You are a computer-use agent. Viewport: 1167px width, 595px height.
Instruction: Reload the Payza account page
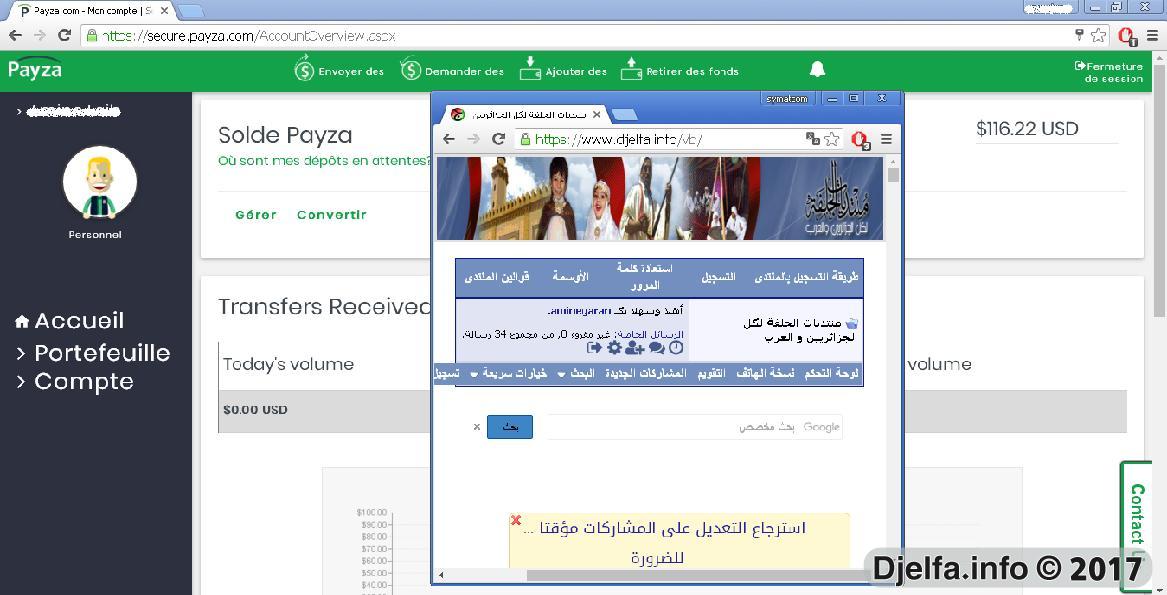[x=65, y=35]
